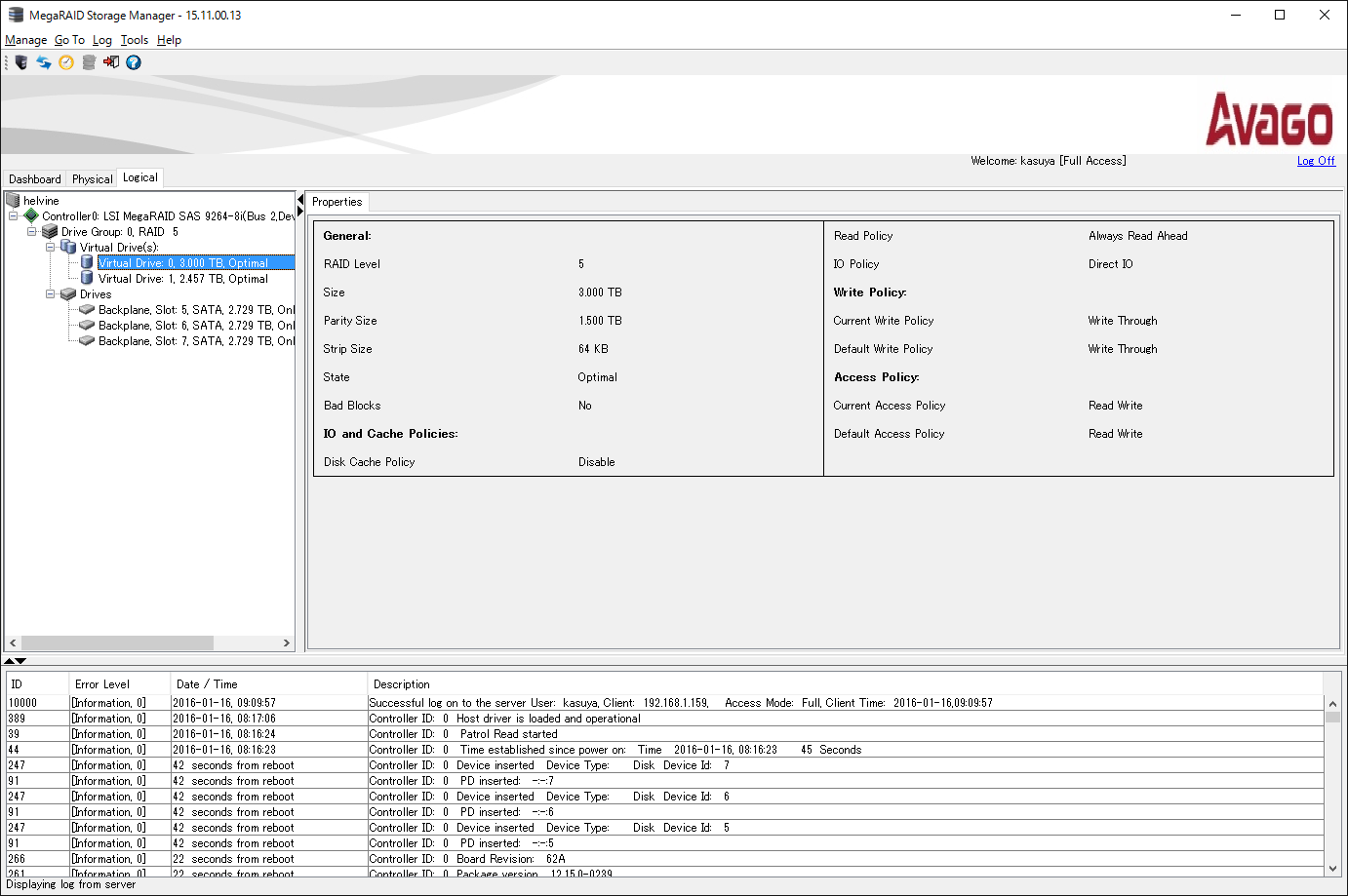Collapse the Virtual Drive(s) node

click(x=51, y=248)
